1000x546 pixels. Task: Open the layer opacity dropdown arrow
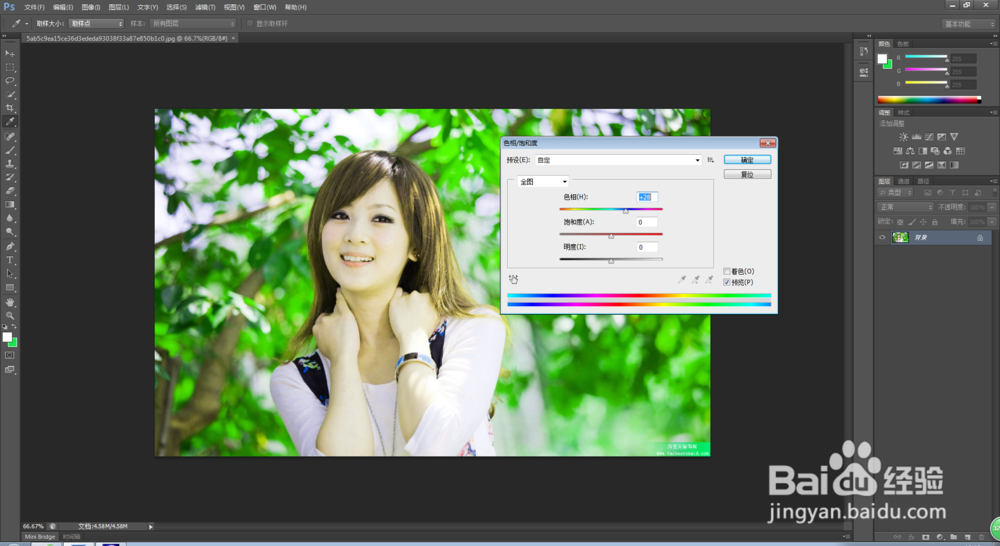[x=992, y=207]
